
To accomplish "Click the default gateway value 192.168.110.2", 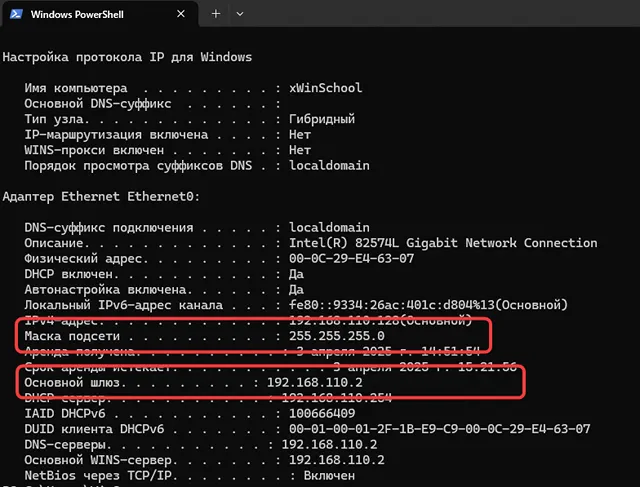I will [314, 382].
